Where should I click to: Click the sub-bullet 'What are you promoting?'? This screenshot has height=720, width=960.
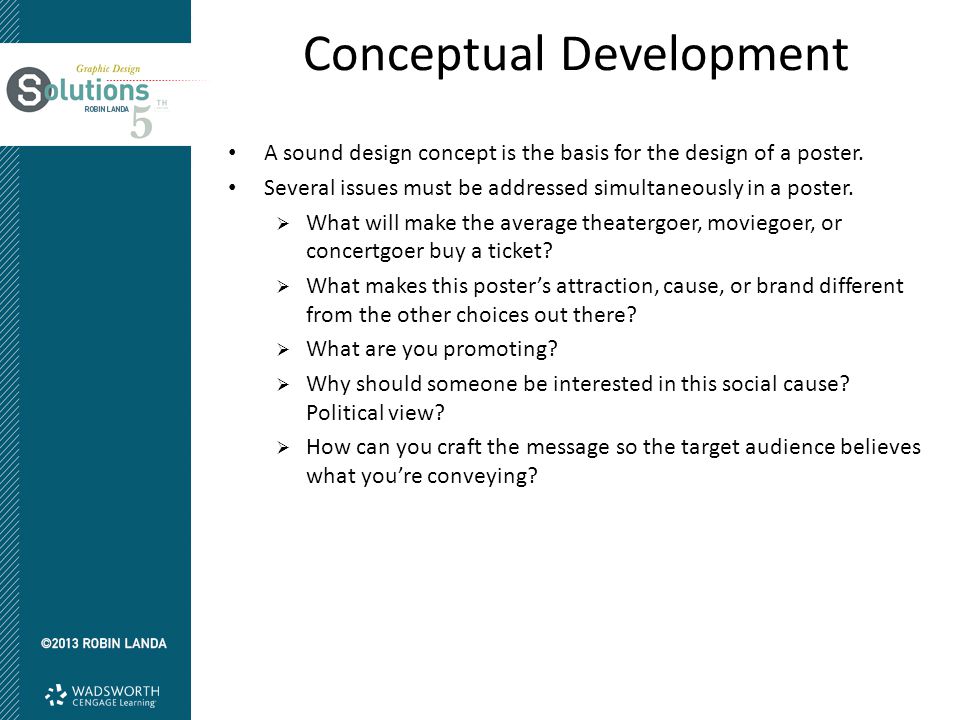tap(432, 349)
